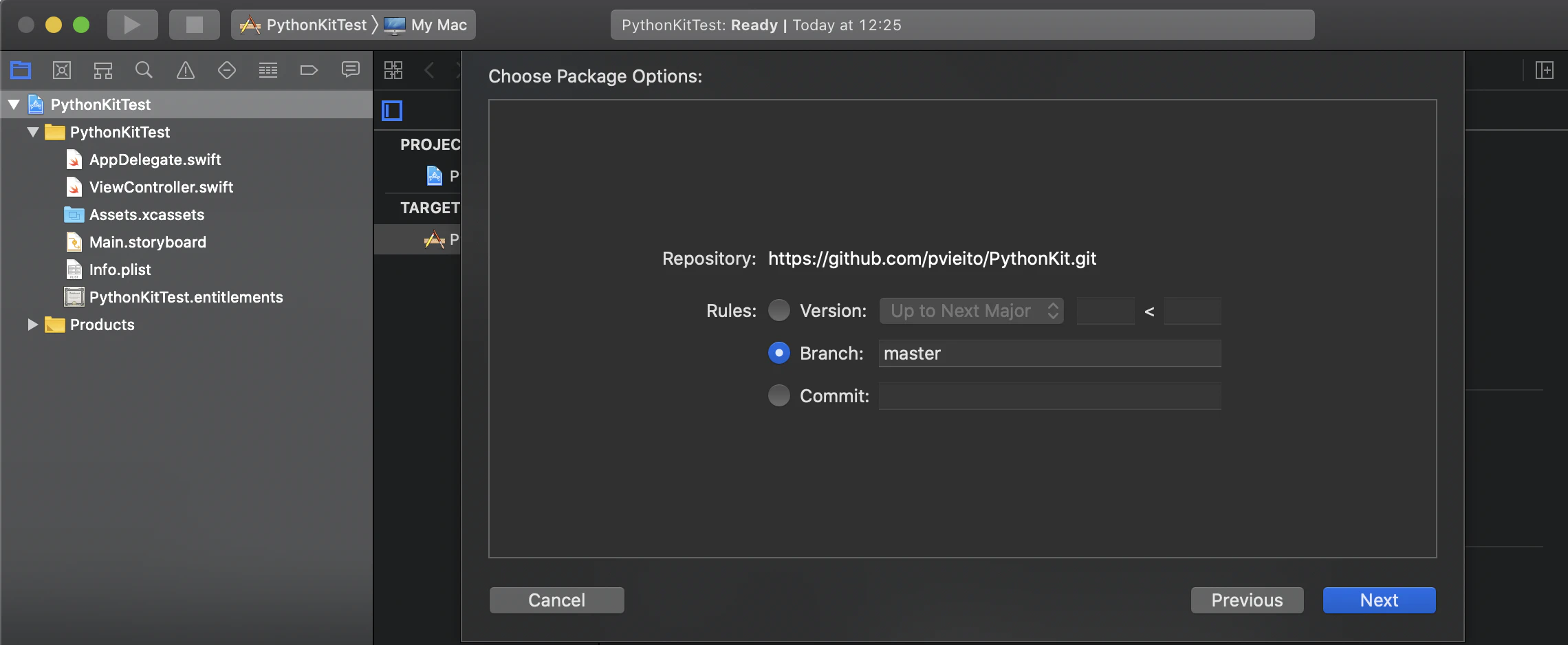Viewport: 1568px width, 645px height.
Task: Run the project with the Play button
Action: pyautogui.click(x=132, y=25)
